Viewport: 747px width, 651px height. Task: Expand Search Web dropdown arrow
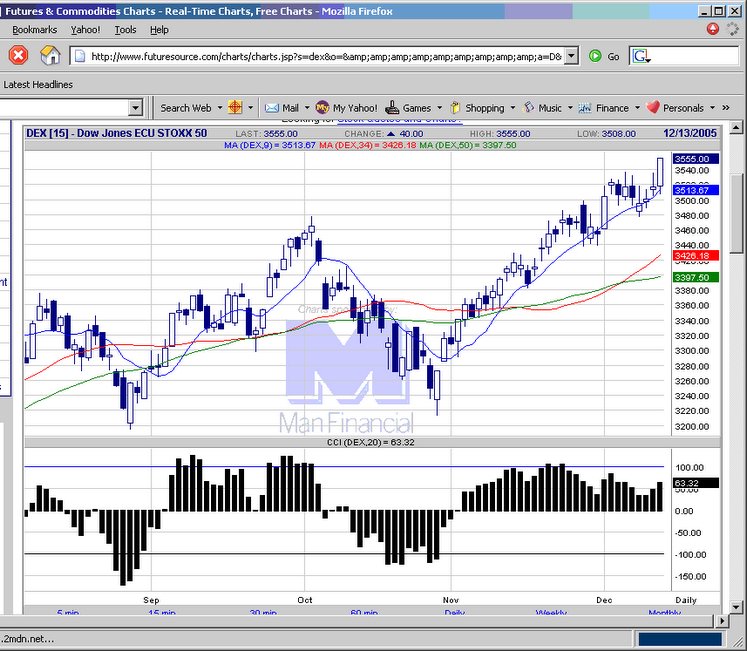[220, 108]
